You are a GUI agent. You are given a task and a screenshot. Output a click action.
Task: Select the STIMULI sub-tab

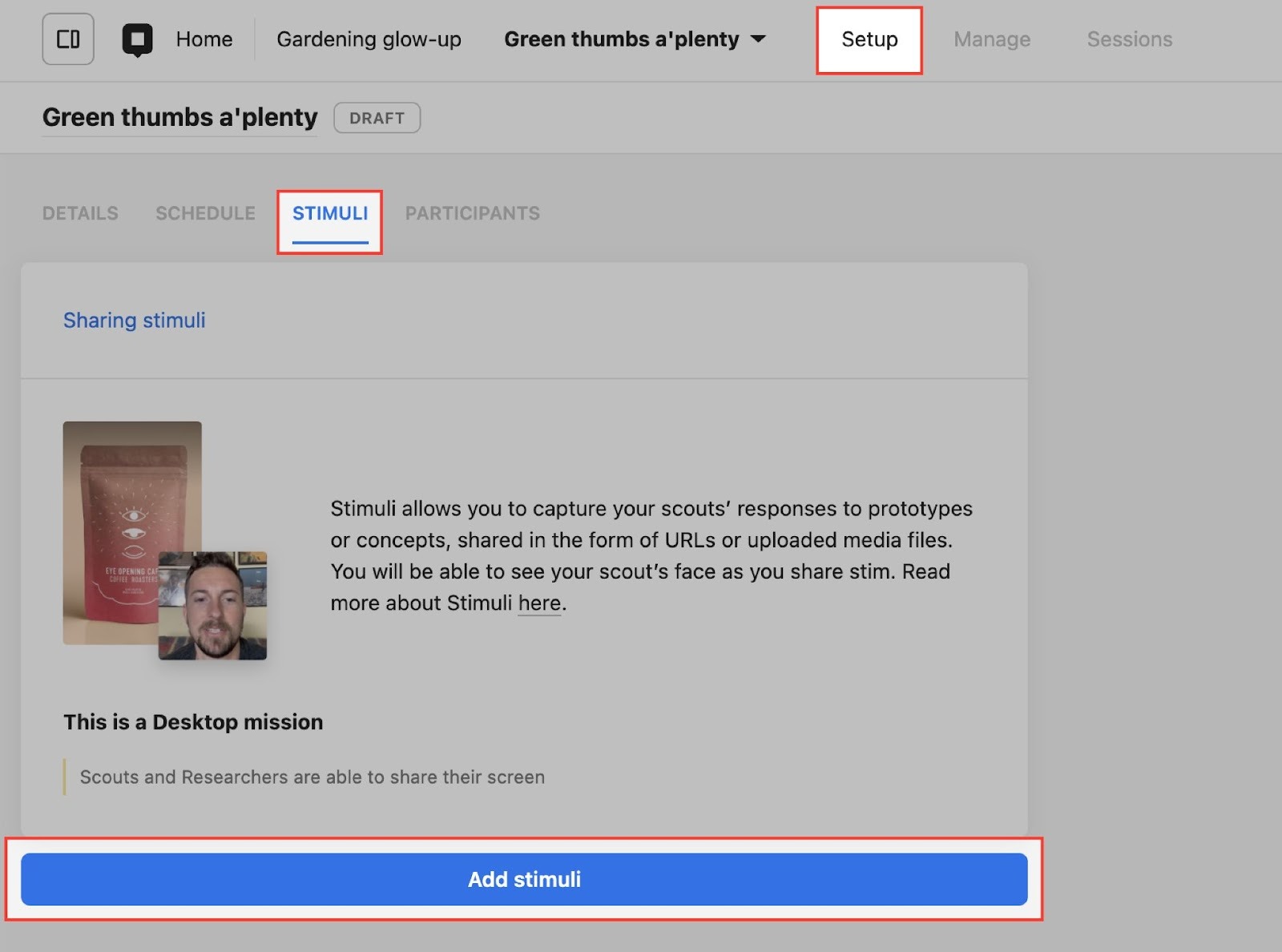click(330, 213)
